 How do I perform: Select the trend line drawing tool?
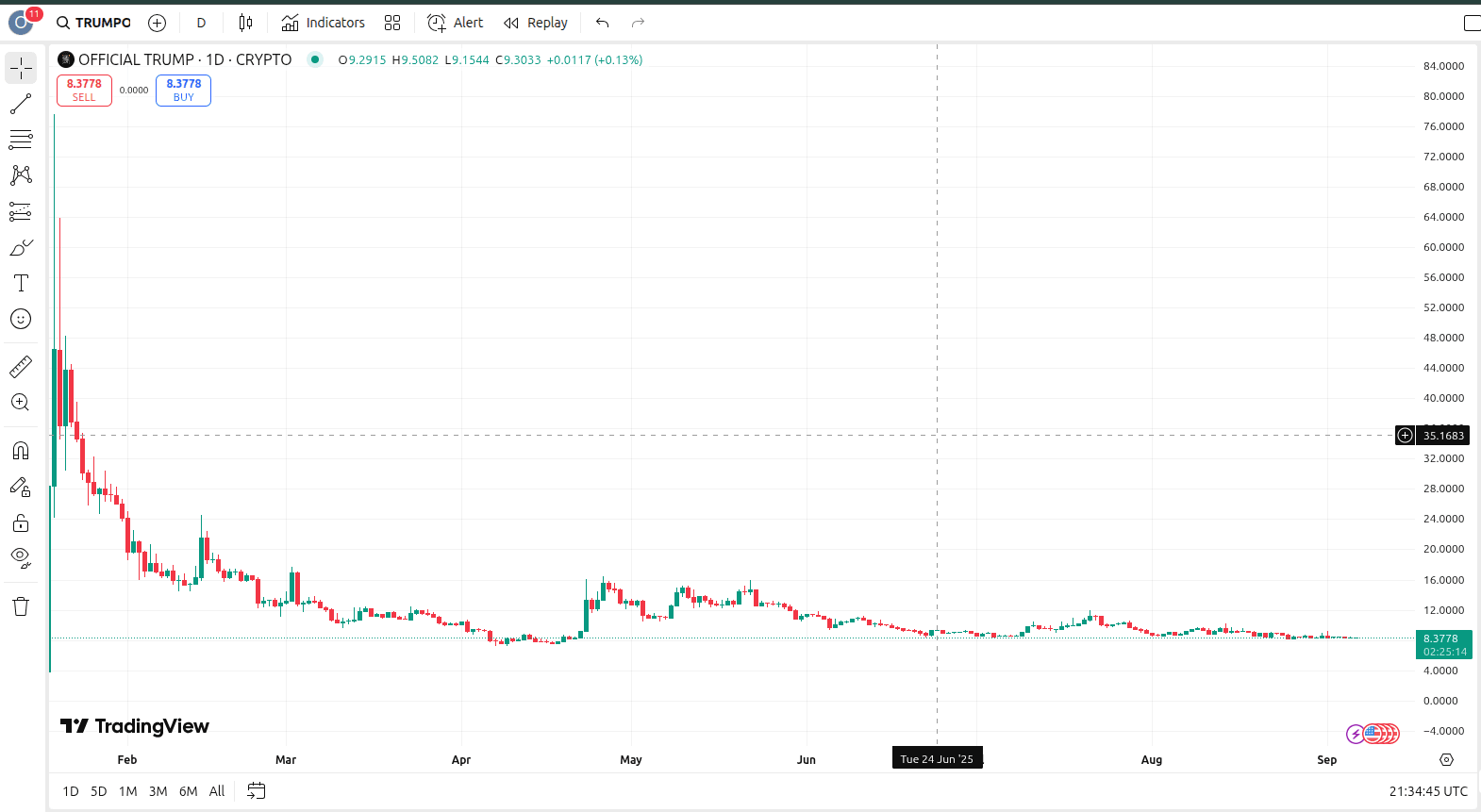coord(21,104)
